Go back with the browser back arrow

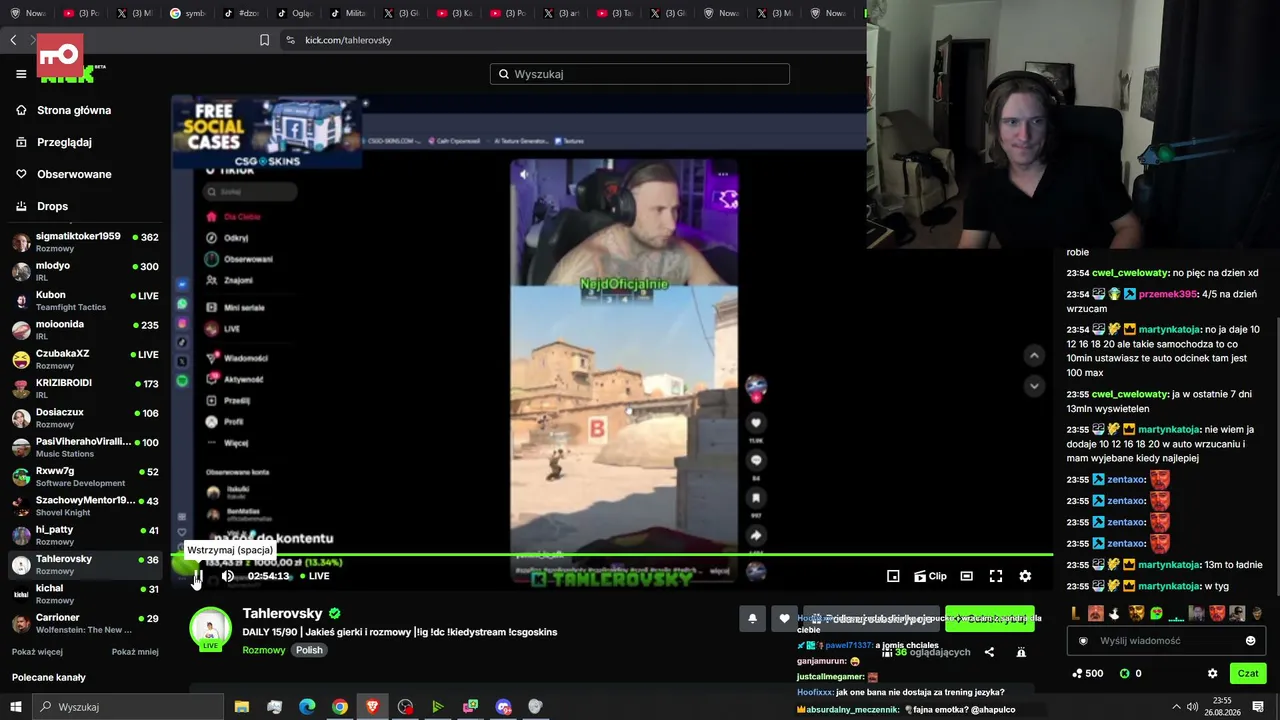coord(13,40)
